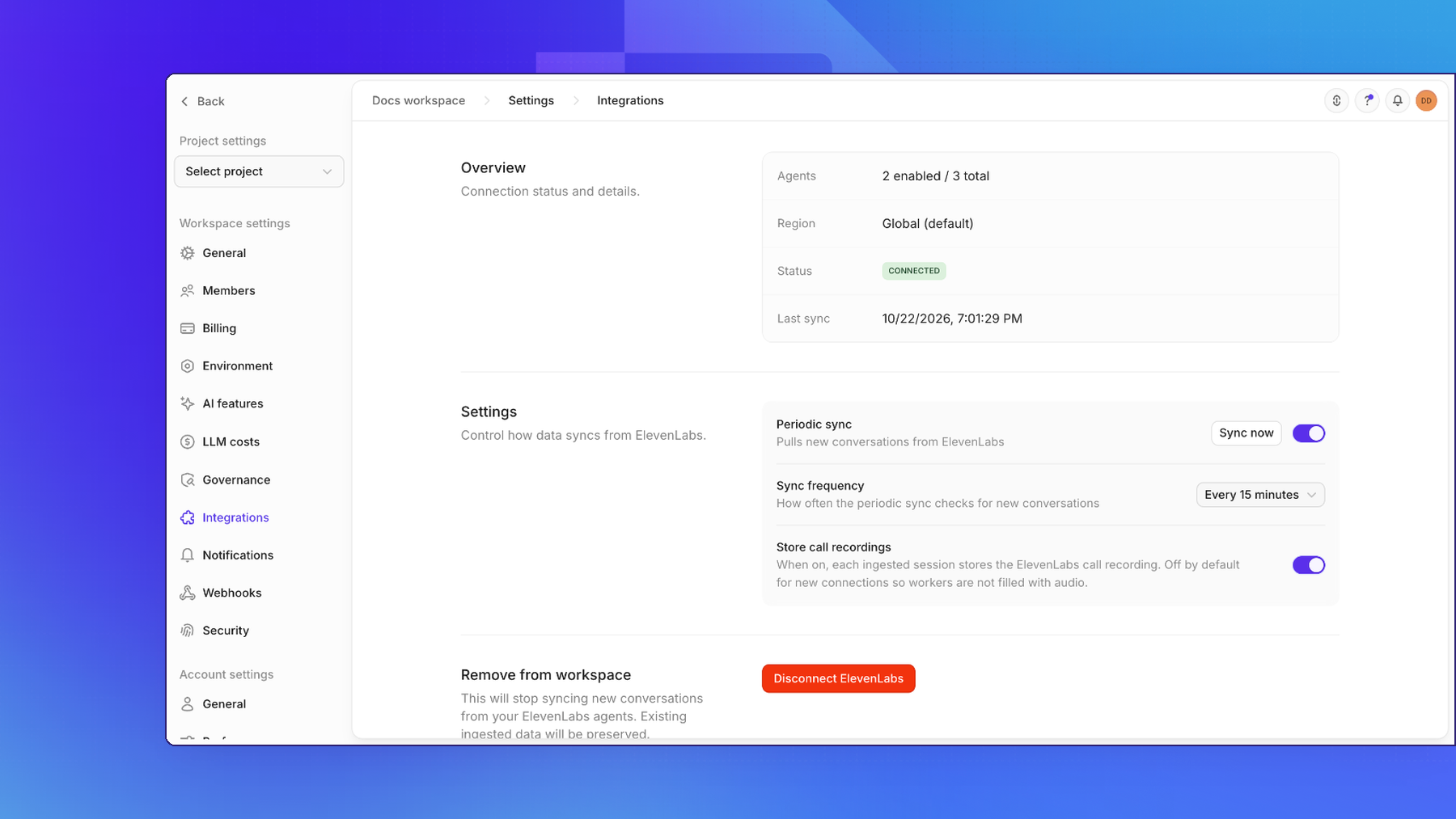Click the CONNECTED status badge

pyautogui.click(x=913, y=271)
